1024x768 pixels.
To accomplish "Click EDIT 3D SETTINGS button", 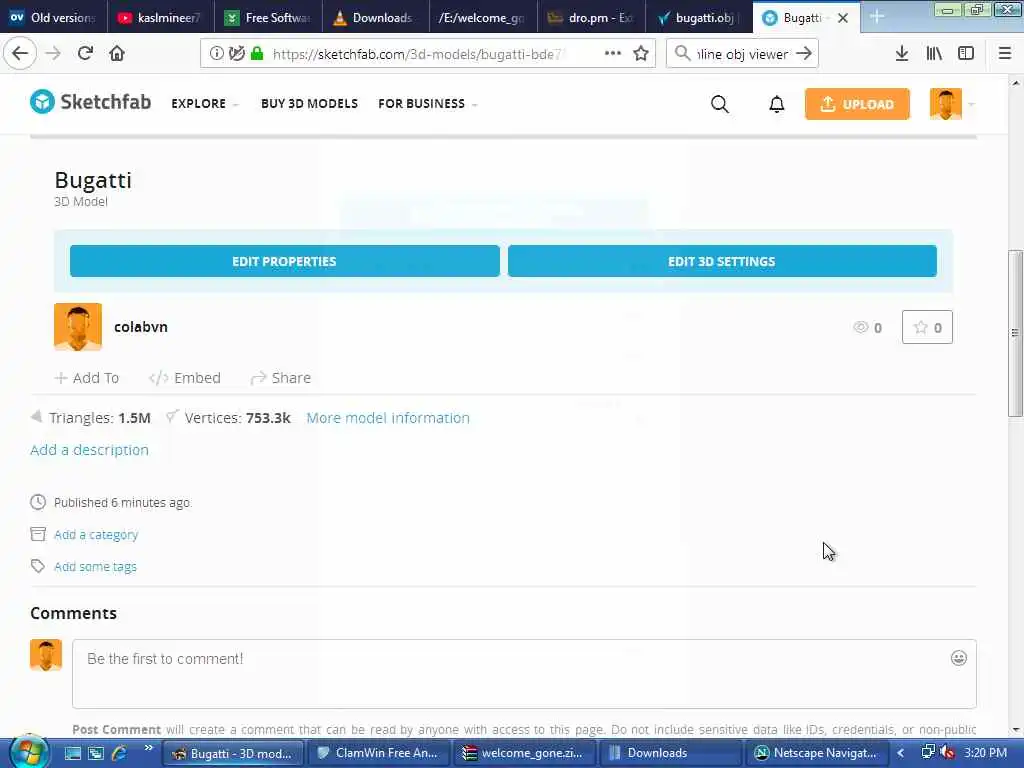I will [722, 261].
